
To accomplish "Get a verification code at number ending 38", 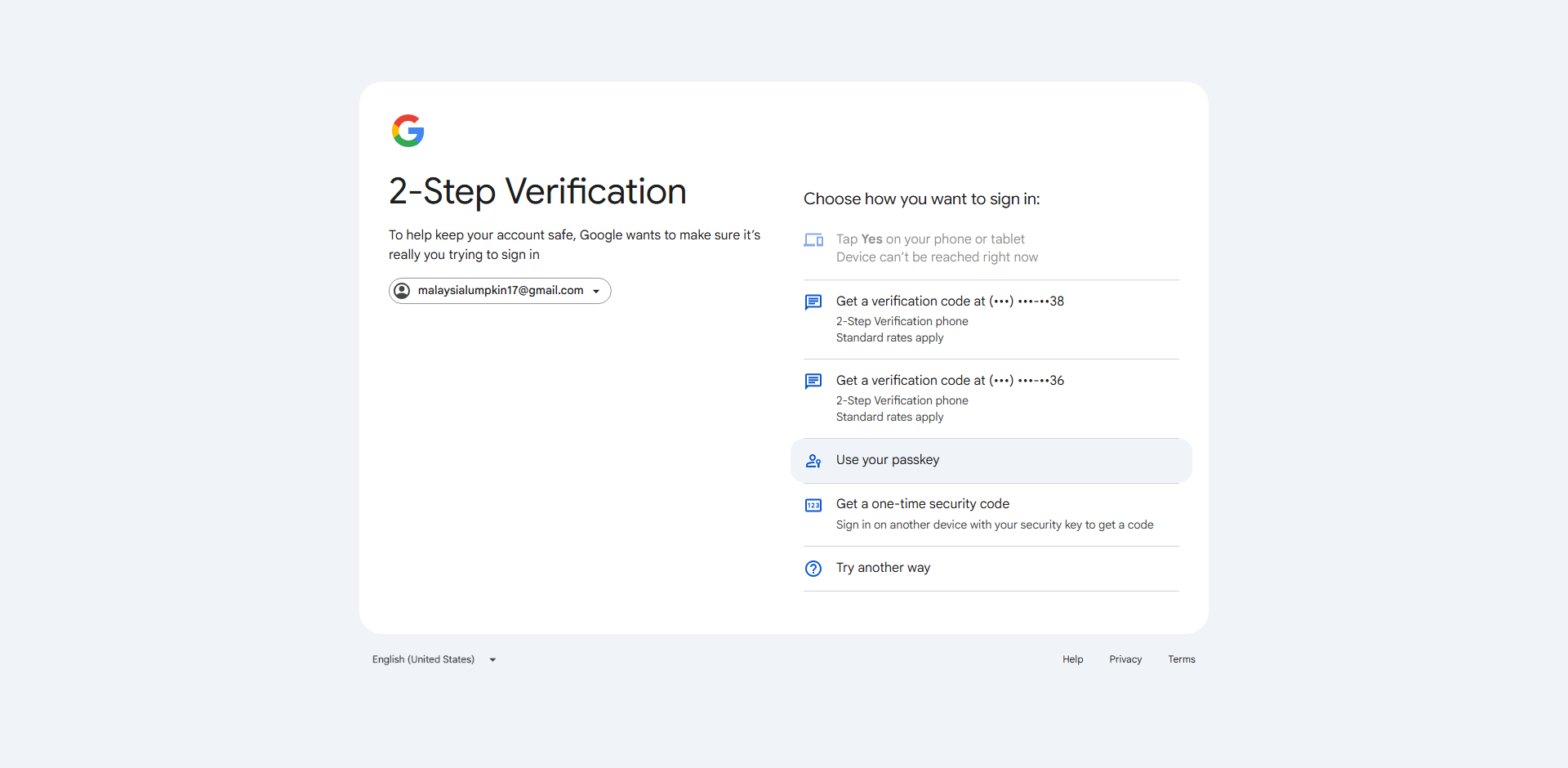I will 991,319.
